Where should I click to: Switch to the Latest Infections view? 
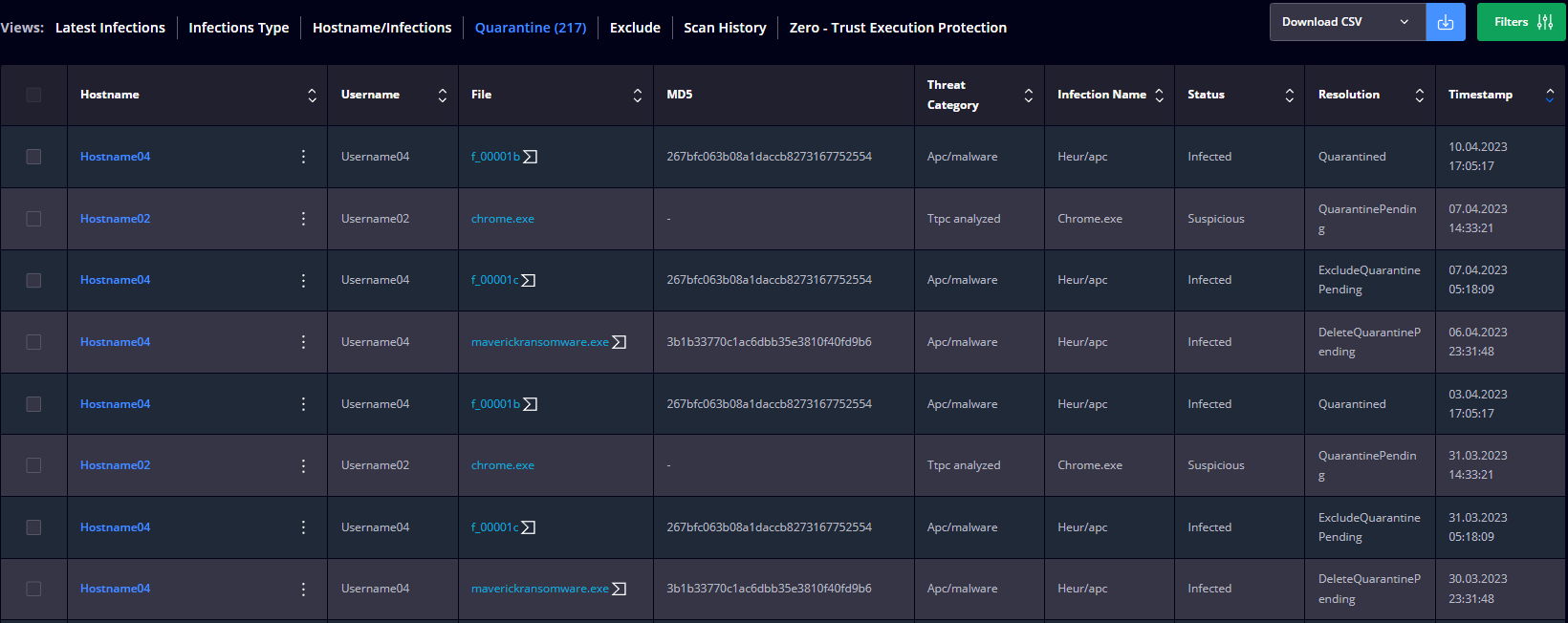110,28
